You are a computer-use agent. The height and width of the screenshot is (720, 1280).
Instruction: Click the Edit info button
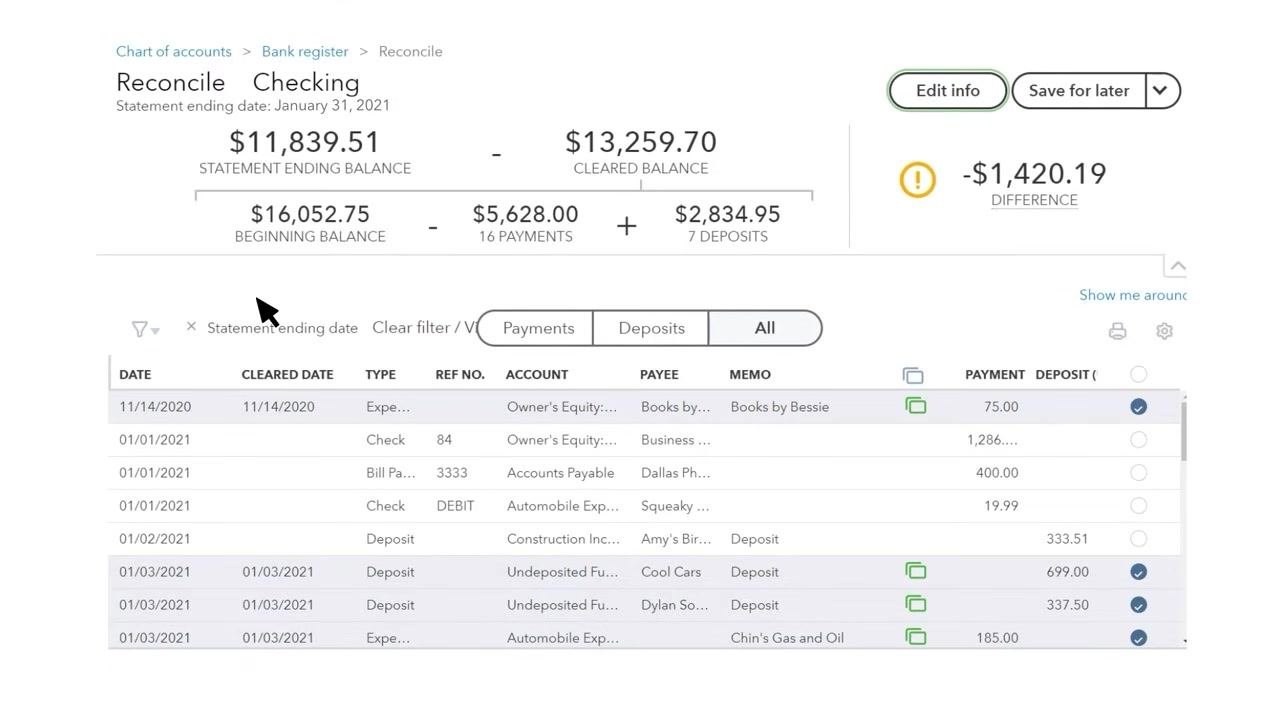pos(948,90)
